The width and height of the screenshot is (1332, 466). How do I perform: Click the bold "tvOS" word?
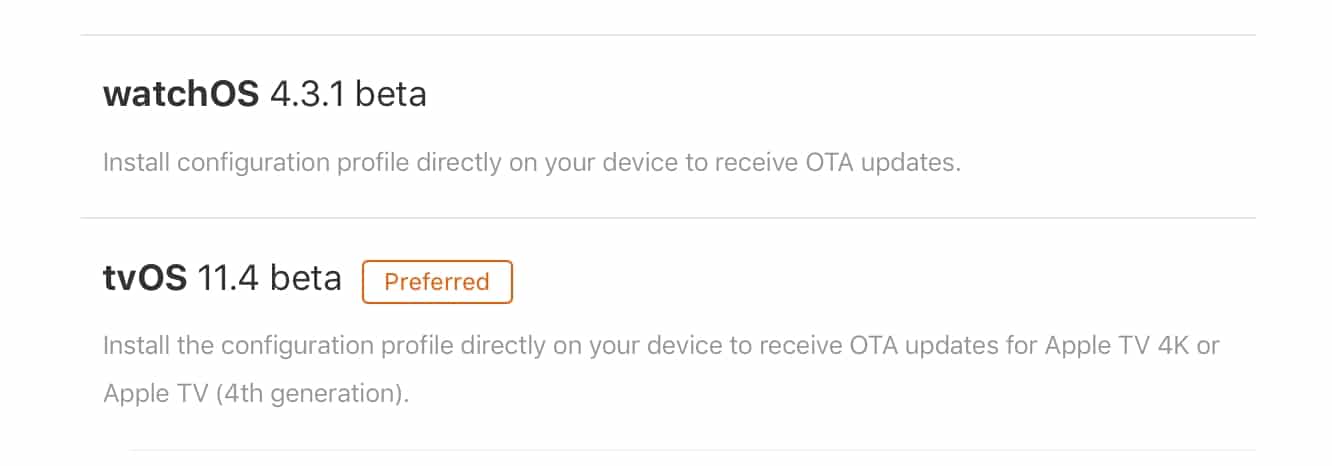point(144,279)
